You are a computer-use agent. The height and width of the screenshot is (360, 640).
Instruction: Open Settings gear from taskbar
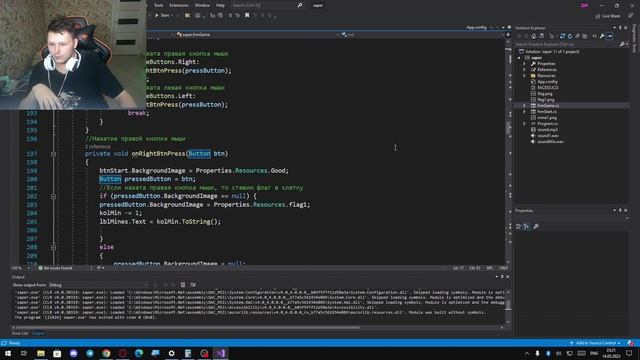(x=171, y=353)
